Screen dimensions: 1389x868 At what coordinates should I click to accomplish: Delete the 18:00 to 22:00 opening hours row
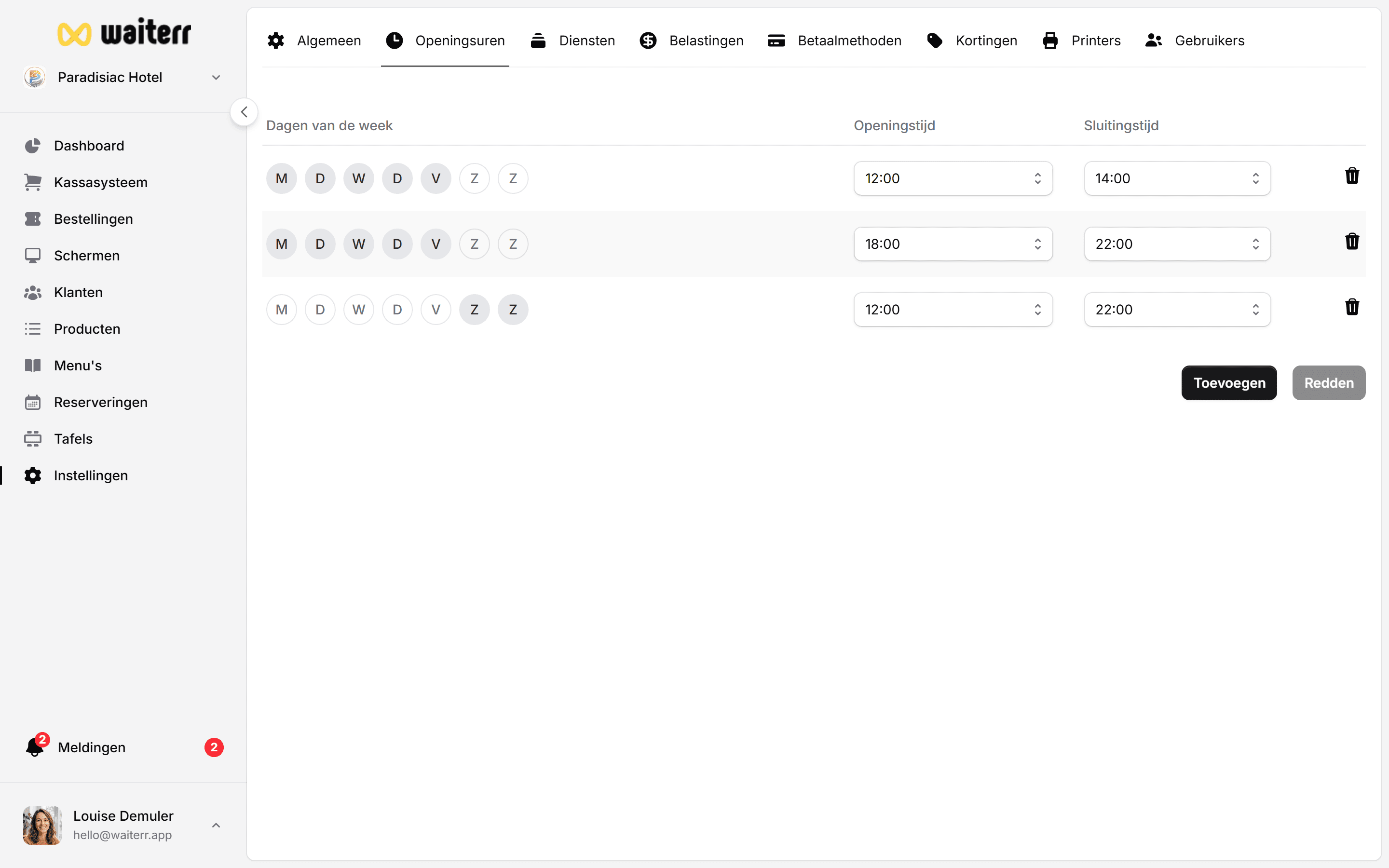(1352, 241)
